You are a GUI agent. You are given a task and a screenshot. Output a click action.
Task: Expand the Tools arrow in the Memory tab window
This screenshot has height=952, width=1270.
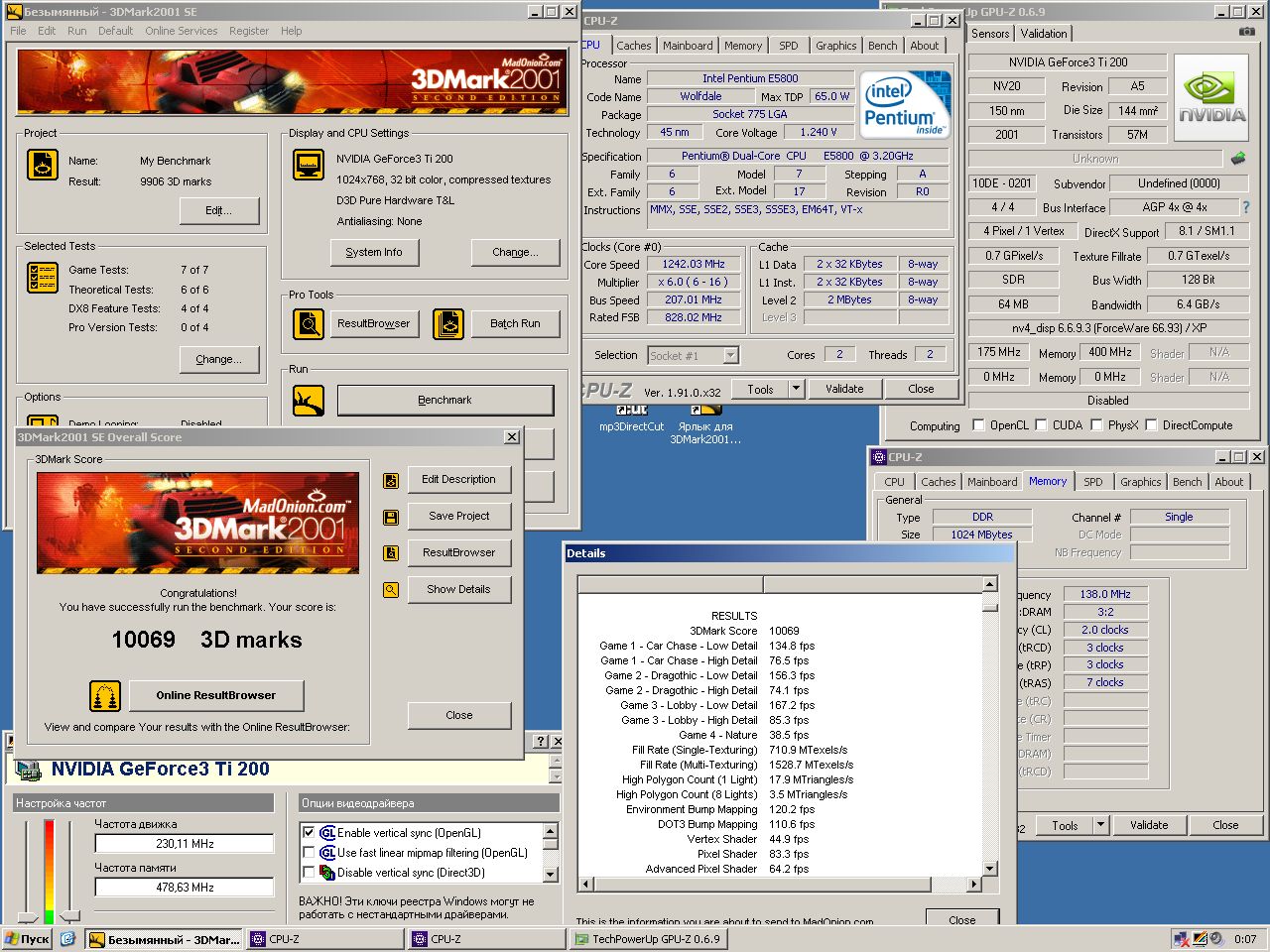(1100, 825)
